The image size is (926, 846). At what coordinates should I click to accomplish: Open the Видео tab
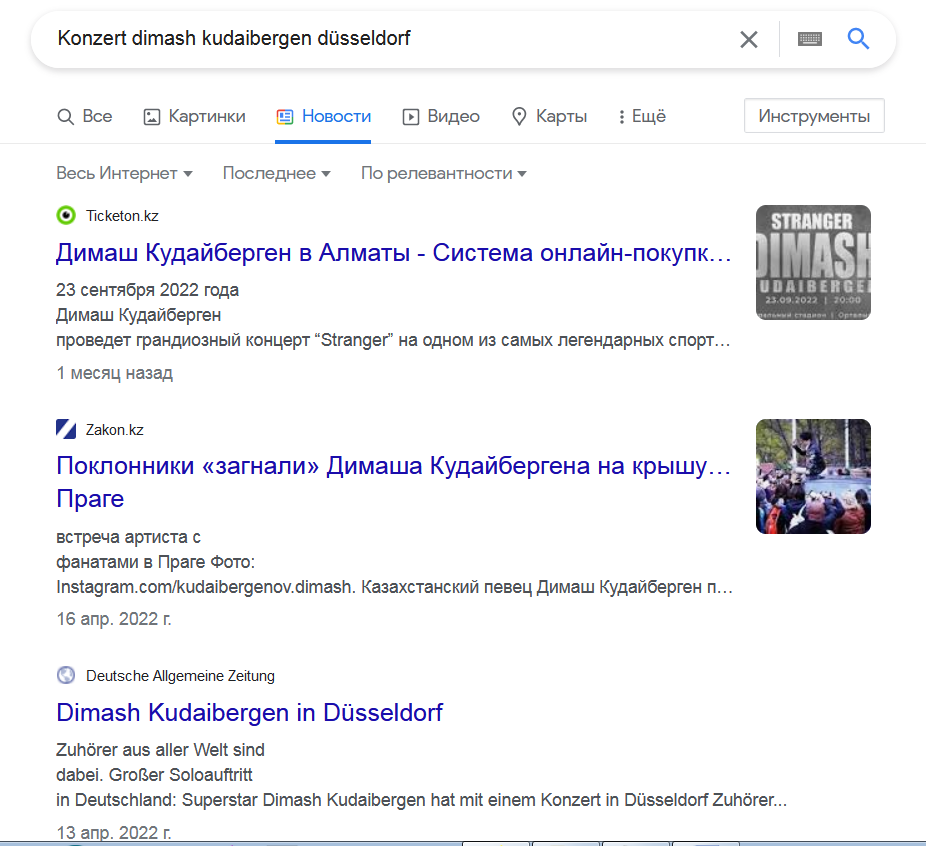(x=441, y=116)
